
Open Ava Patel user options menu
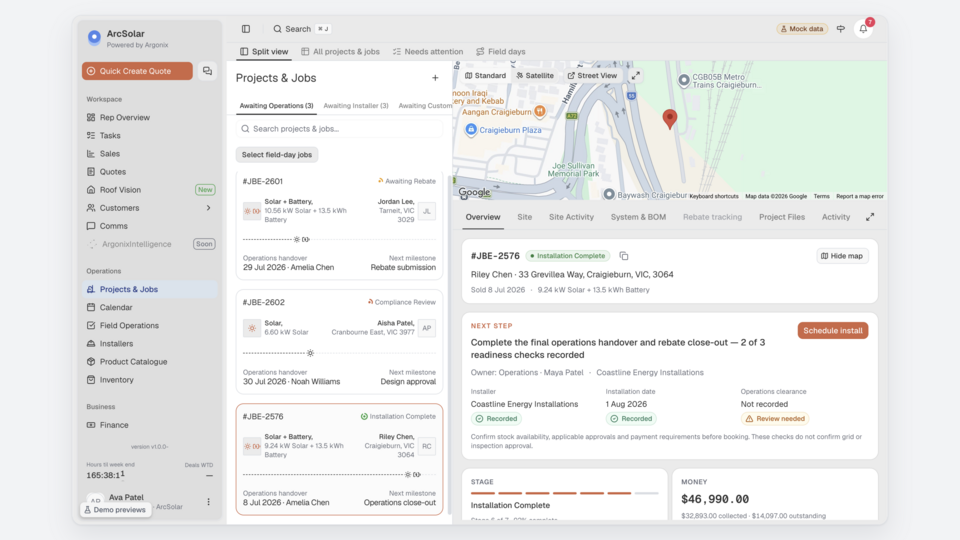pos(208,501)
